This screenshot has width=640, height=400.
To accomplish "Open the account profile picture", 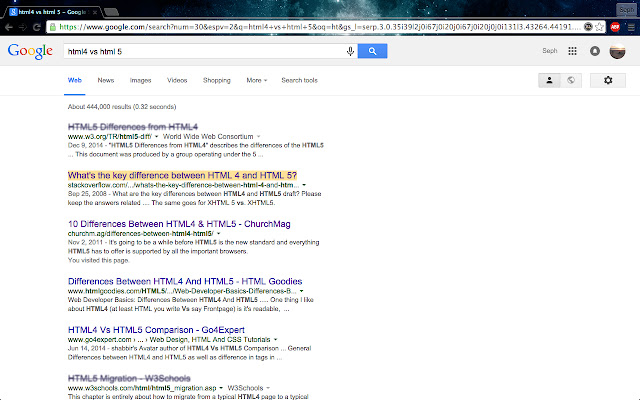I will click(x=617, y=51).
